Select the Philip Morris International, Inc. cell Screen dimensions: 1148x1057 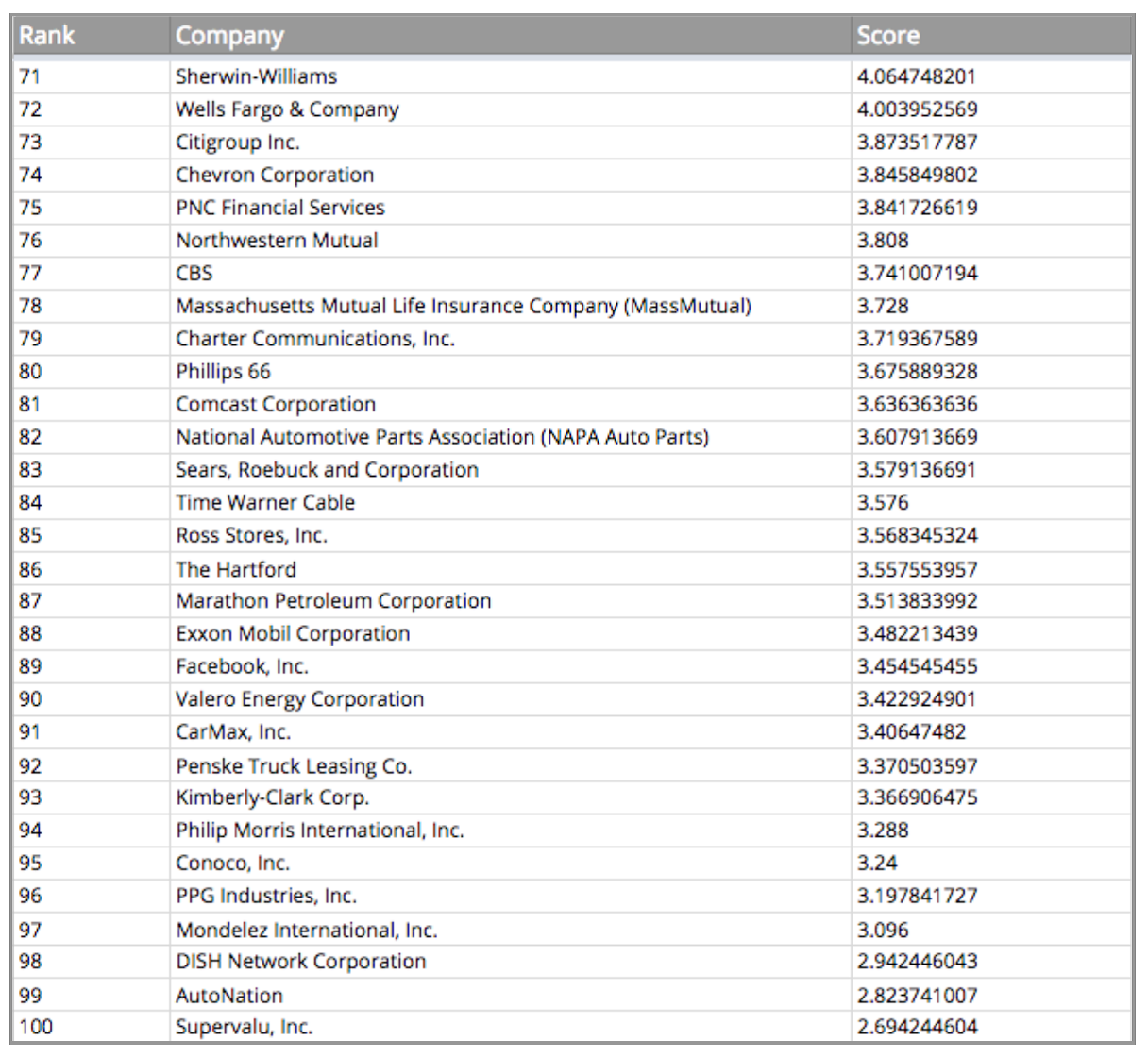tap(511, 830)
